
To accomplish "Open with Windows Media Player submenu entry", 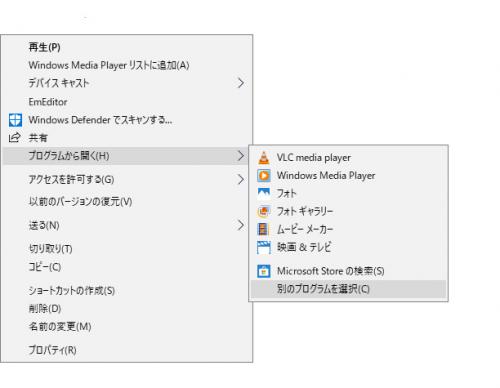I will 348,175.
